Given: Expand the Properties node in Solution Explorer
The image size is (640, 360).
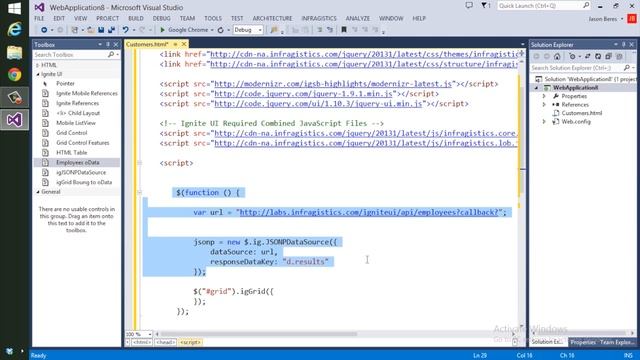Looking at the screenshot, I should [544, 96].
